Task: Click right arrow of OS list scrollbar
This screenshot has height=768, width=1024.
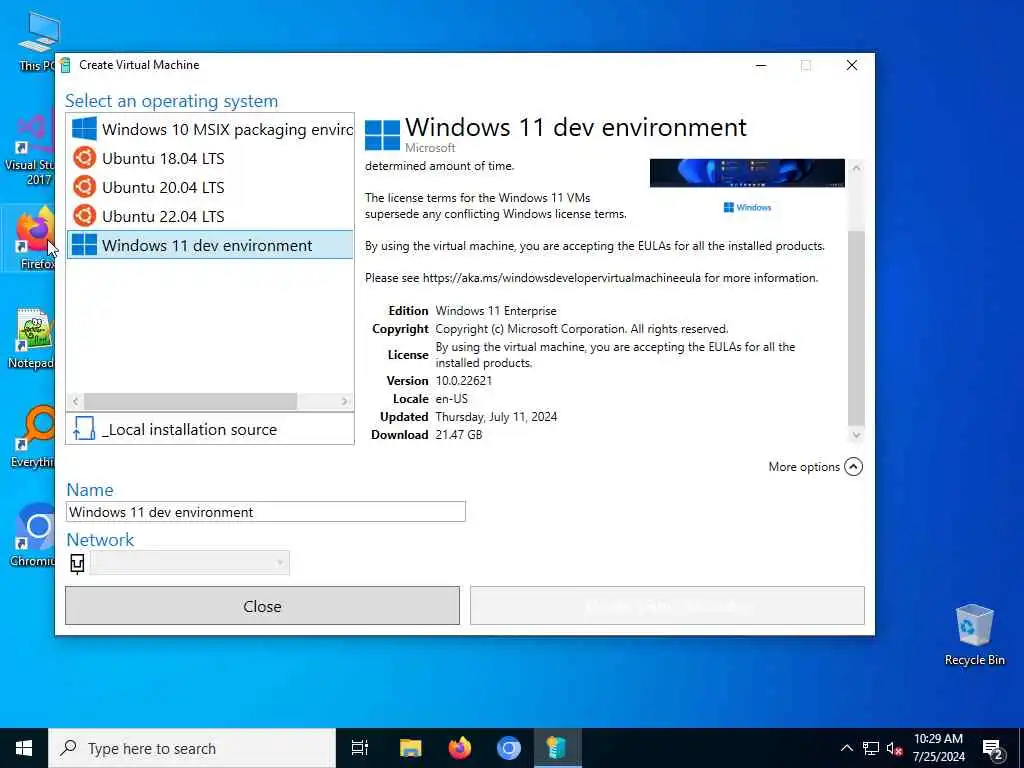Action: [x=345, y=401]
